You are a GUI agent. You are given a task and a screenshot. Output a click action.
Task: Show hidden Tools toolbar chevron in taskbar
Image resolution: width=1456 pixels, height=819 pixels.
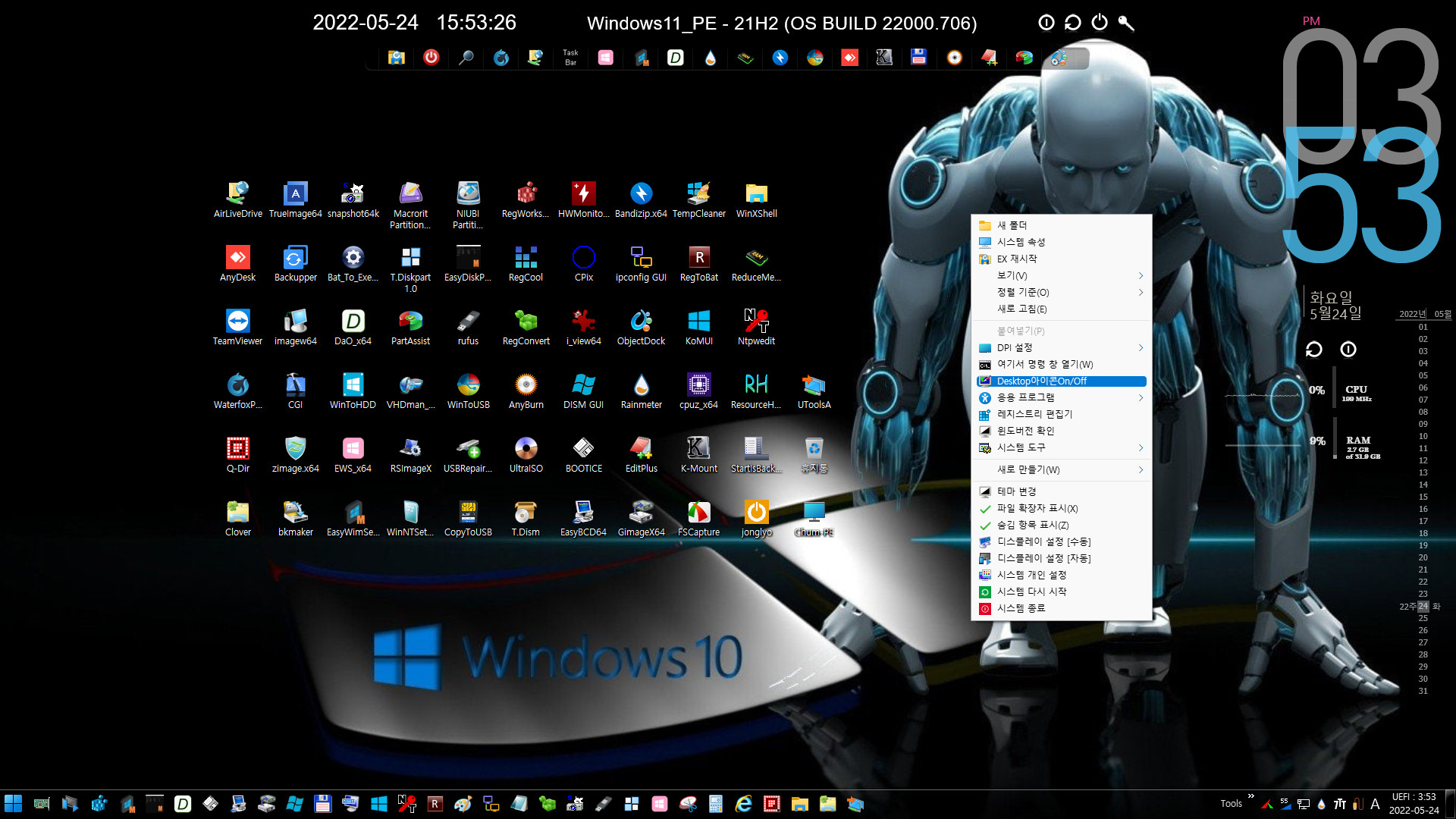pos(1250,796)
